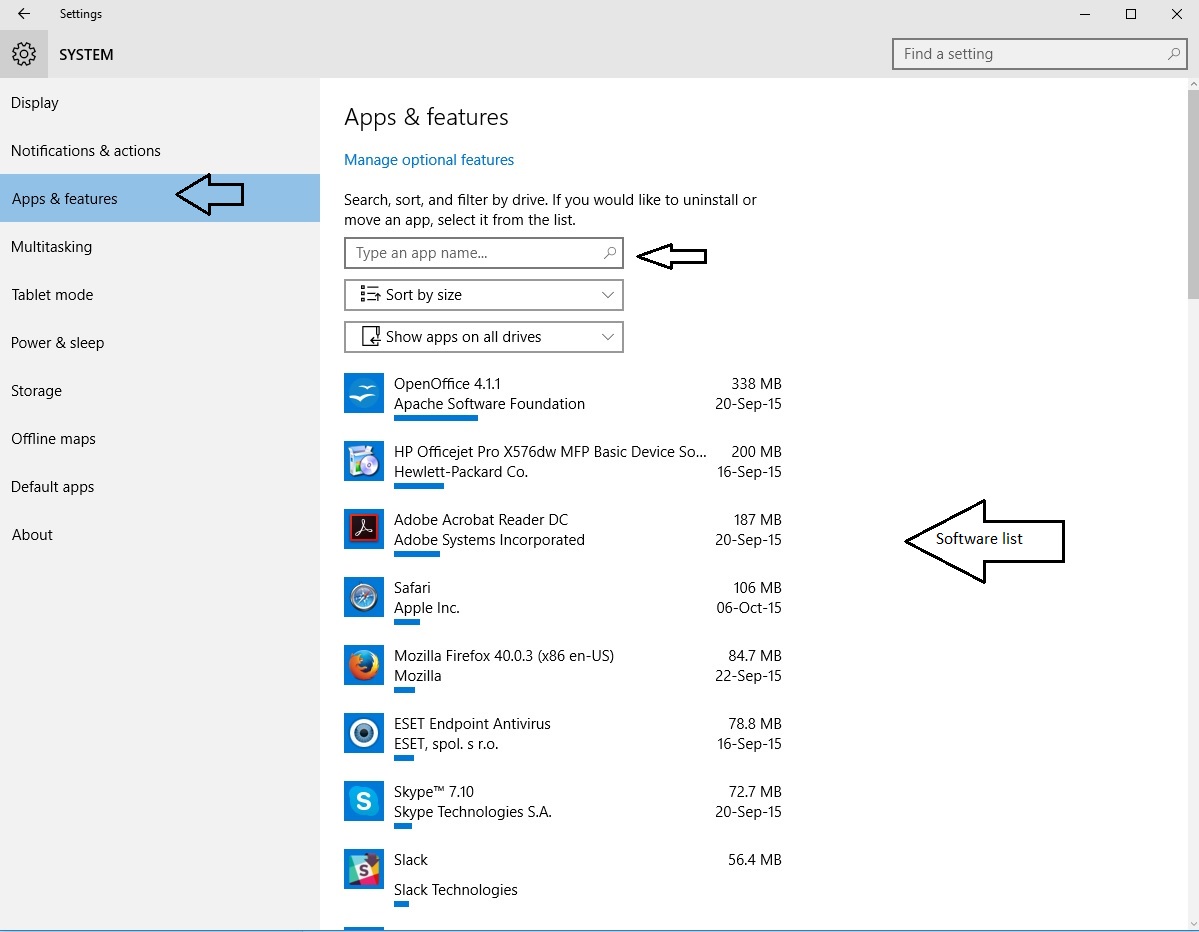Screen dimensions: 1199x932
Task: Click Apache Software Foundation publisher text
Action: coord(489,404)
